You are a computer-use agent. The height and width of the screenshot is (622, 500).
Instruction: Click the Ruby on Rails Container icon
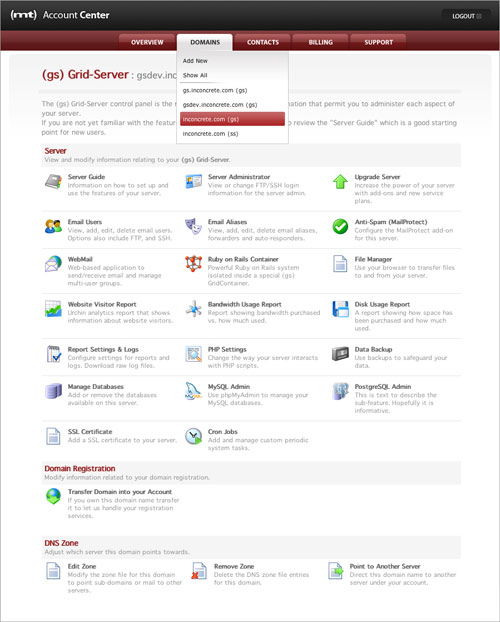193,263
